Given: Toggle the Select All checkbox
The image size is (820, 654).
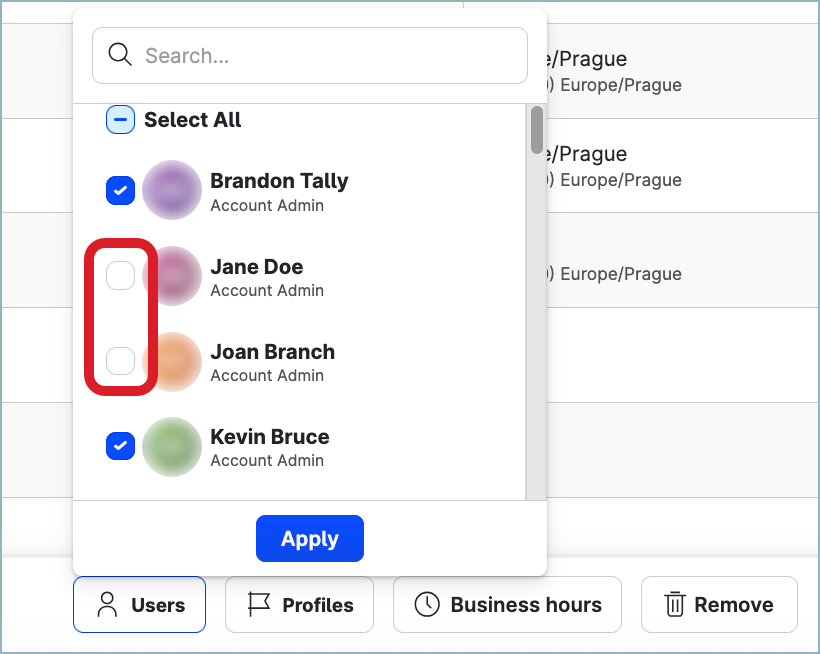Looking at the screenshot, I should (120, 119).
